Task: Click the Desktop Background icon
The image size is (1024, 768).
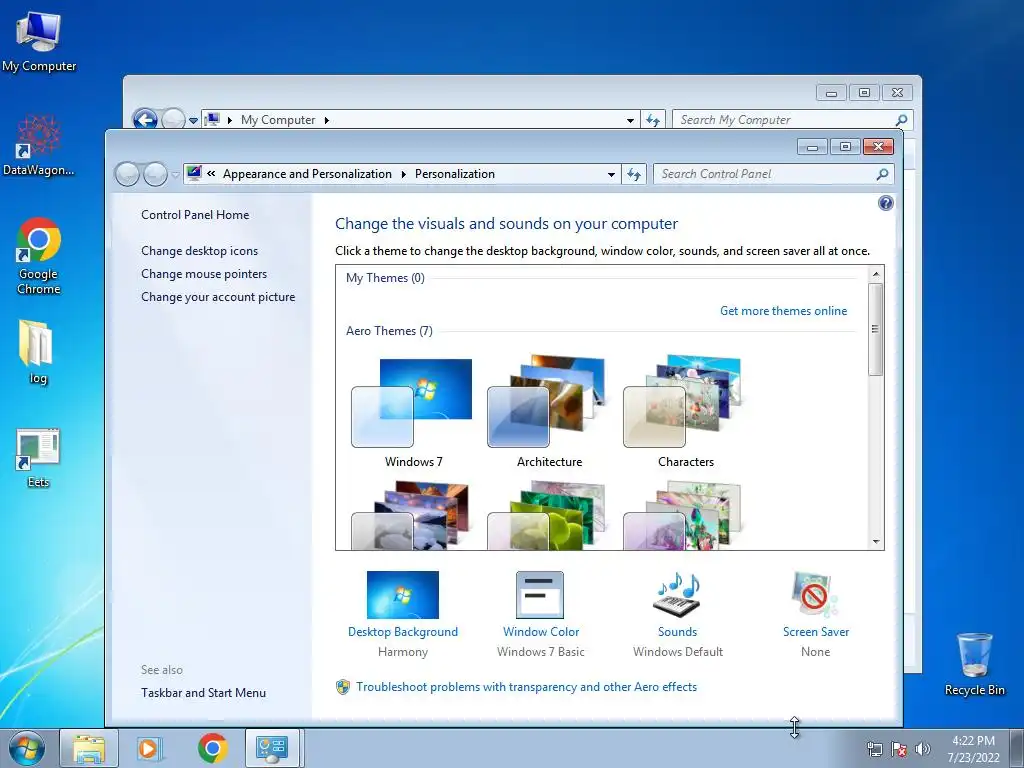Action: [x=402, y=595]
